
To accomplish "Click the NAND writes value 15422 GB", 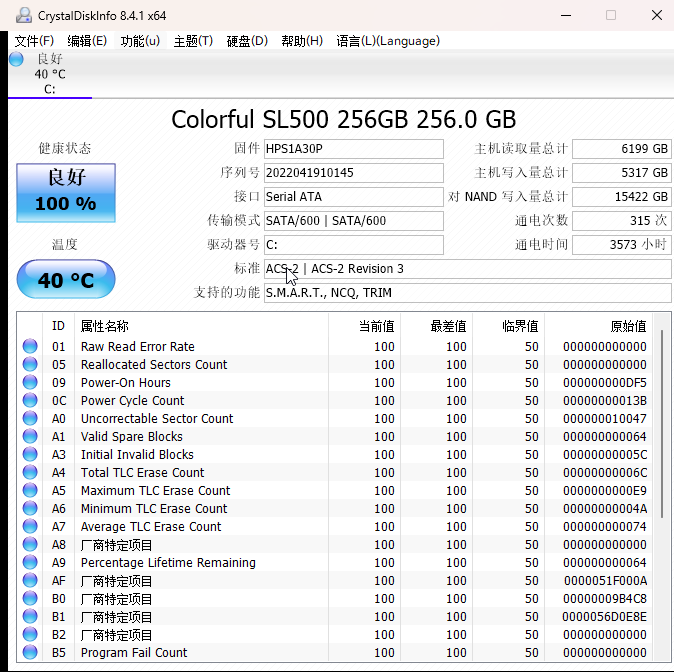I will (621, 197).
